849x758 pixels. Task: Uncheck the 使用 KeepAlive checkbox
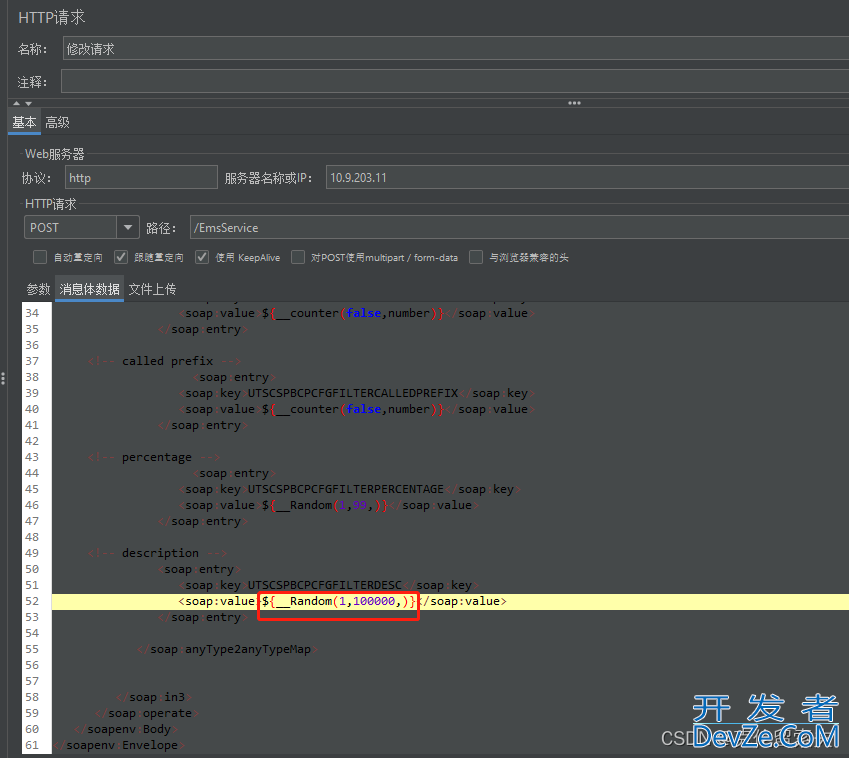(x=202, y=257)
